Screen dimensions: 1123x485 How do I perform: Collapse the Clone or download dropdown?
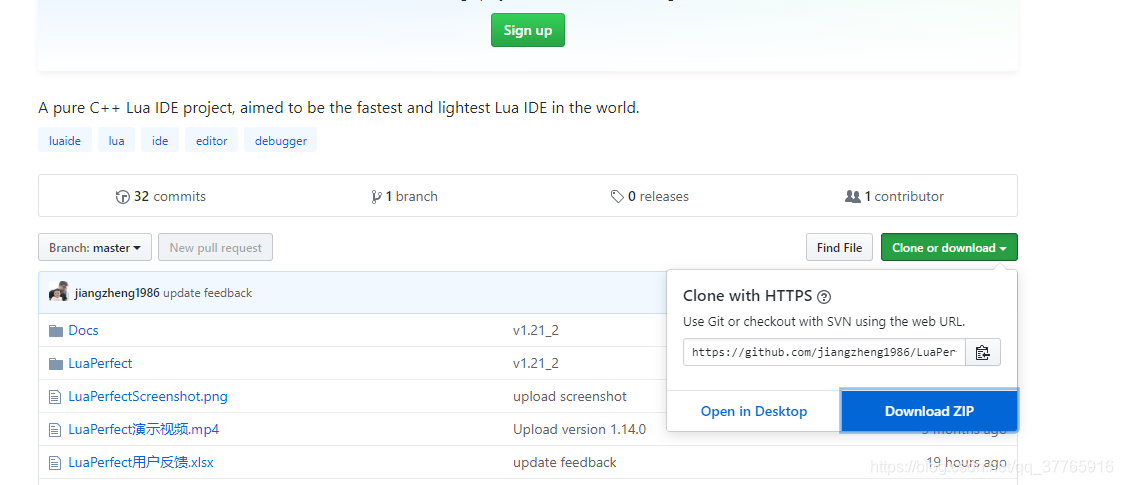point(948,248)
